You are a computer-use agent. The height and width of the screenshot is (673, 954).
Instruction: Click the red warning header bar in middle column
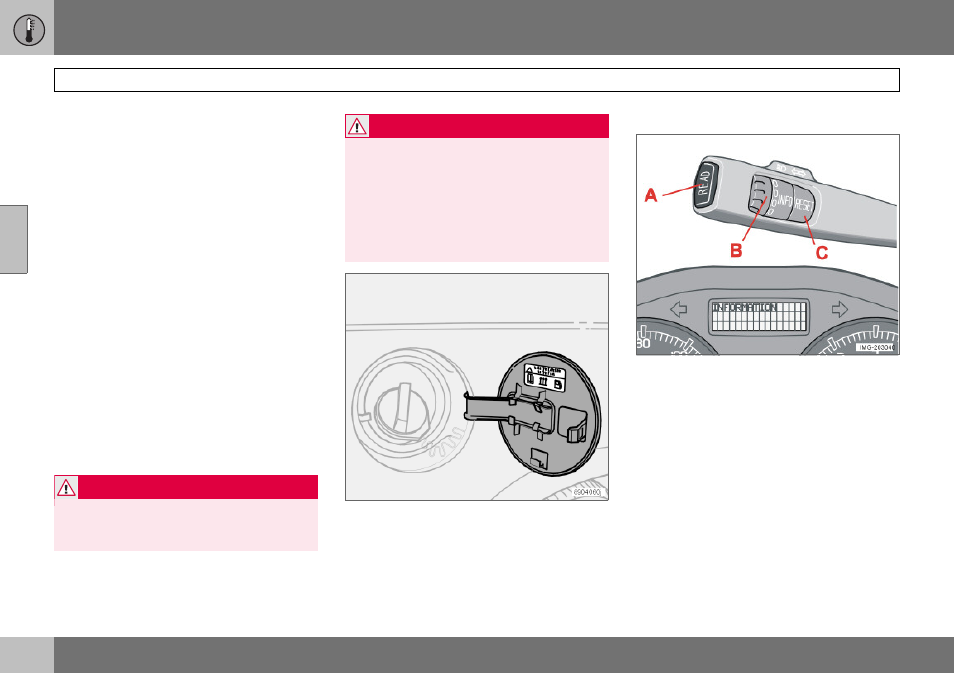tap(477, 126)
